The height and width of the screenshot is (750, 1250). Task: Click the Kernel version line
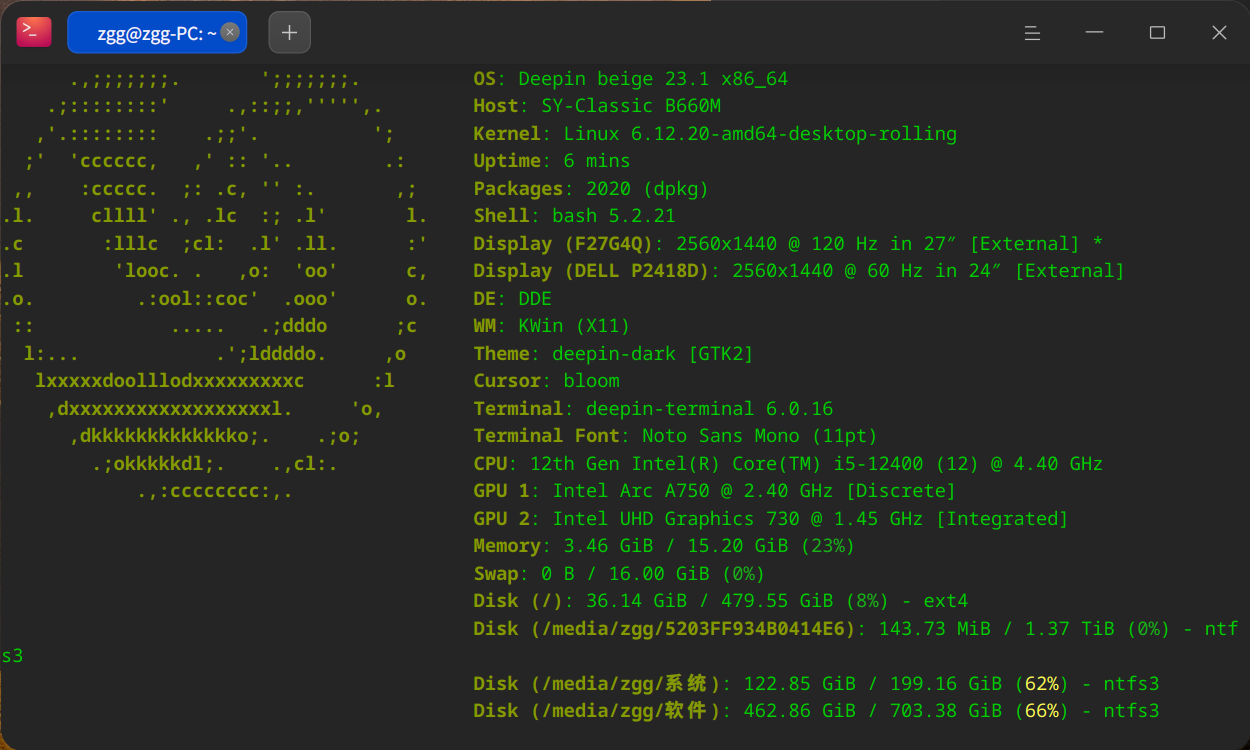click(715, 134)
